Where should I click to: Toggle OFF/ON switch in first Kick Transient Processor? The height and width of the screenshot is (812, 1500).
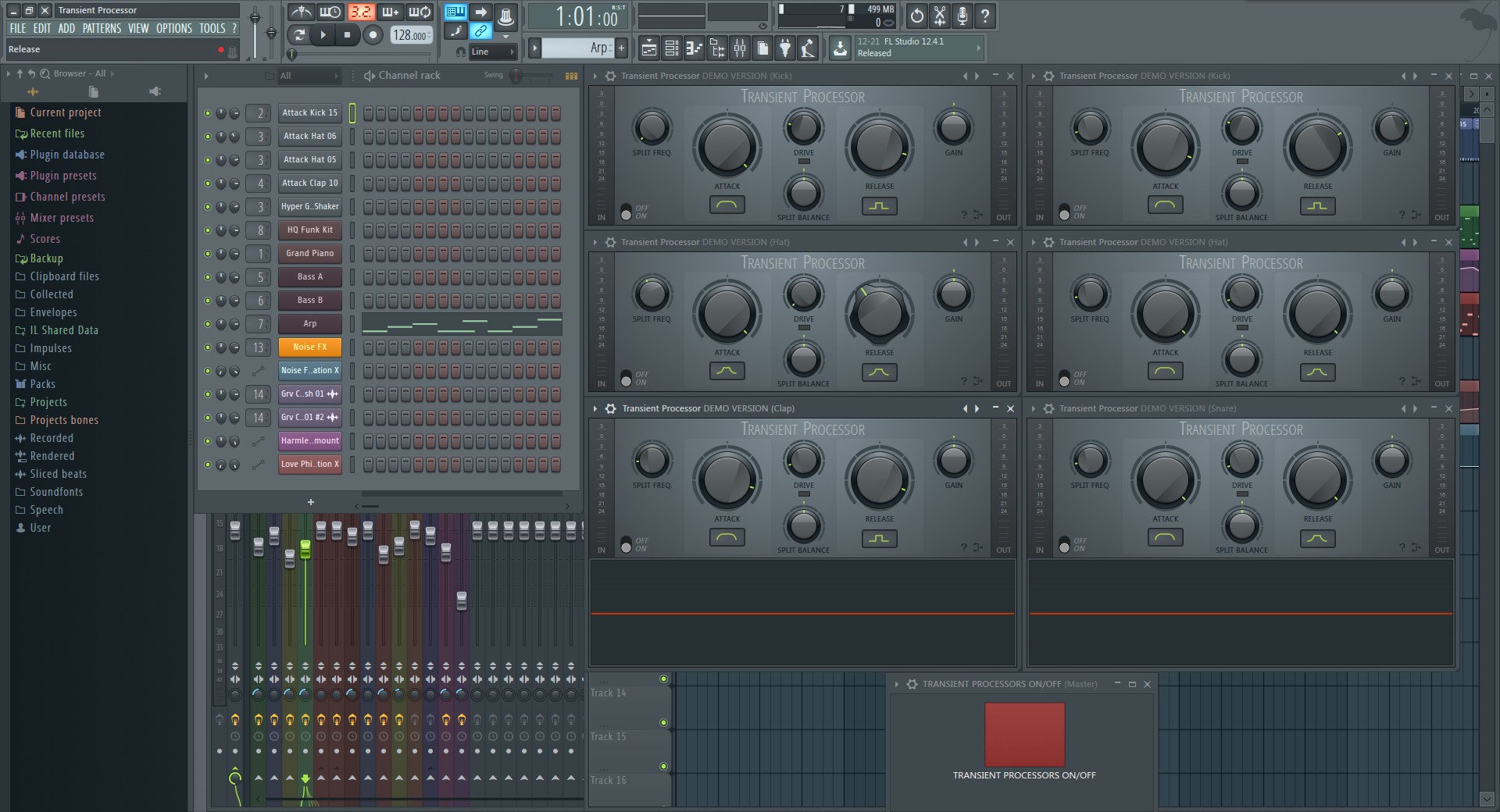(x=626, y=212)
